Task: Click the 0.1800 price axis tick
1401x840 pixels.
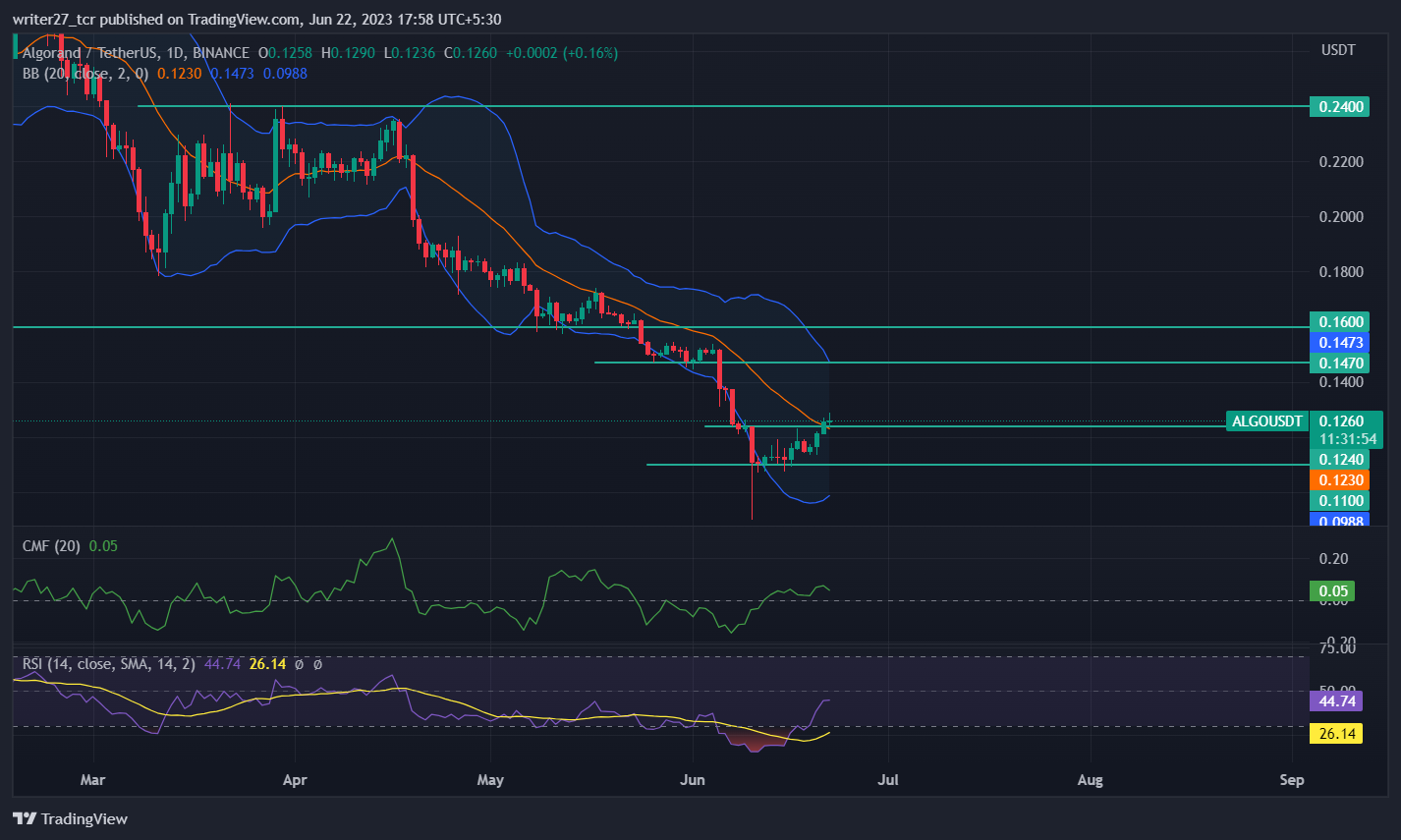Action: pyautogui.click(x=1341, y=271)
